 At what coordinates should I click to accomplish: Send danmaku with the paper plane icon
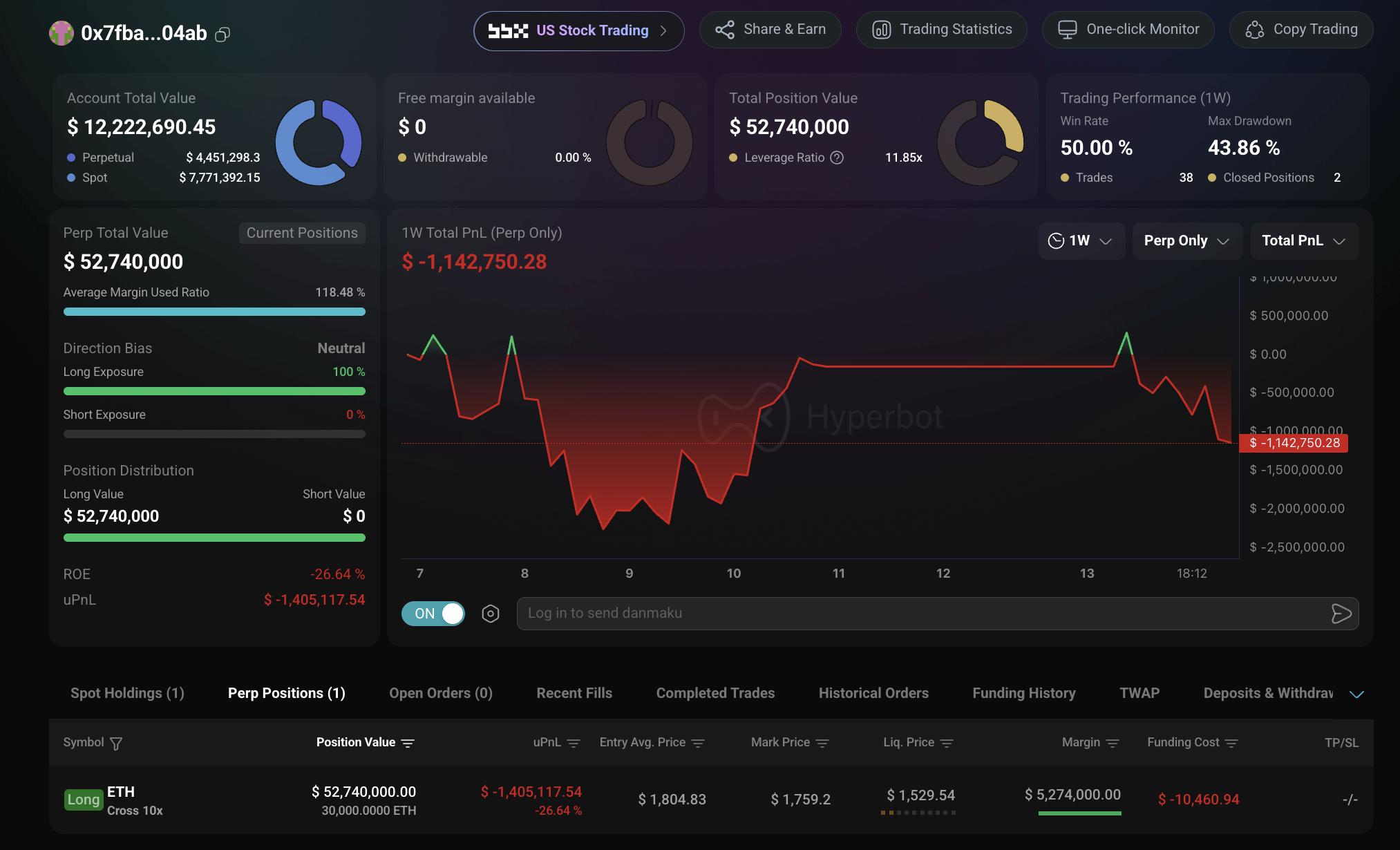click(x=1341, y=614)
